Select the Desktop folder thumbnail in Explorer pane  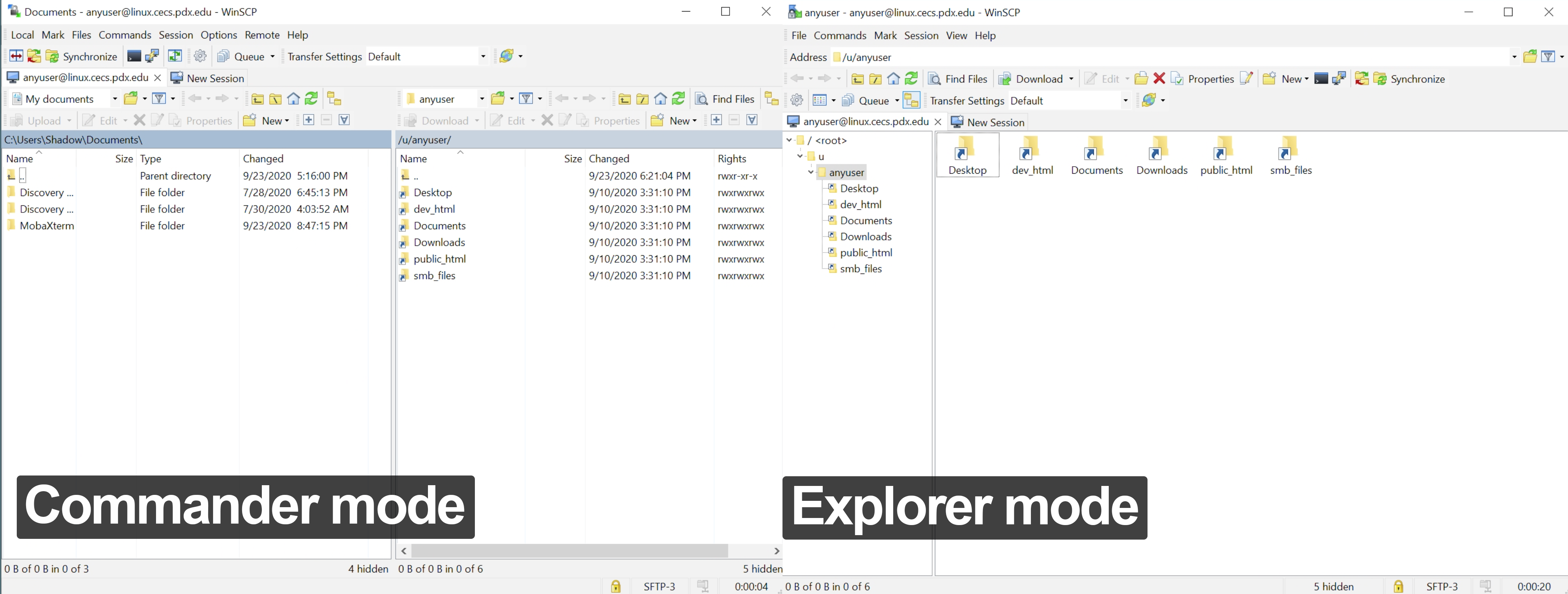click(968, 155)
